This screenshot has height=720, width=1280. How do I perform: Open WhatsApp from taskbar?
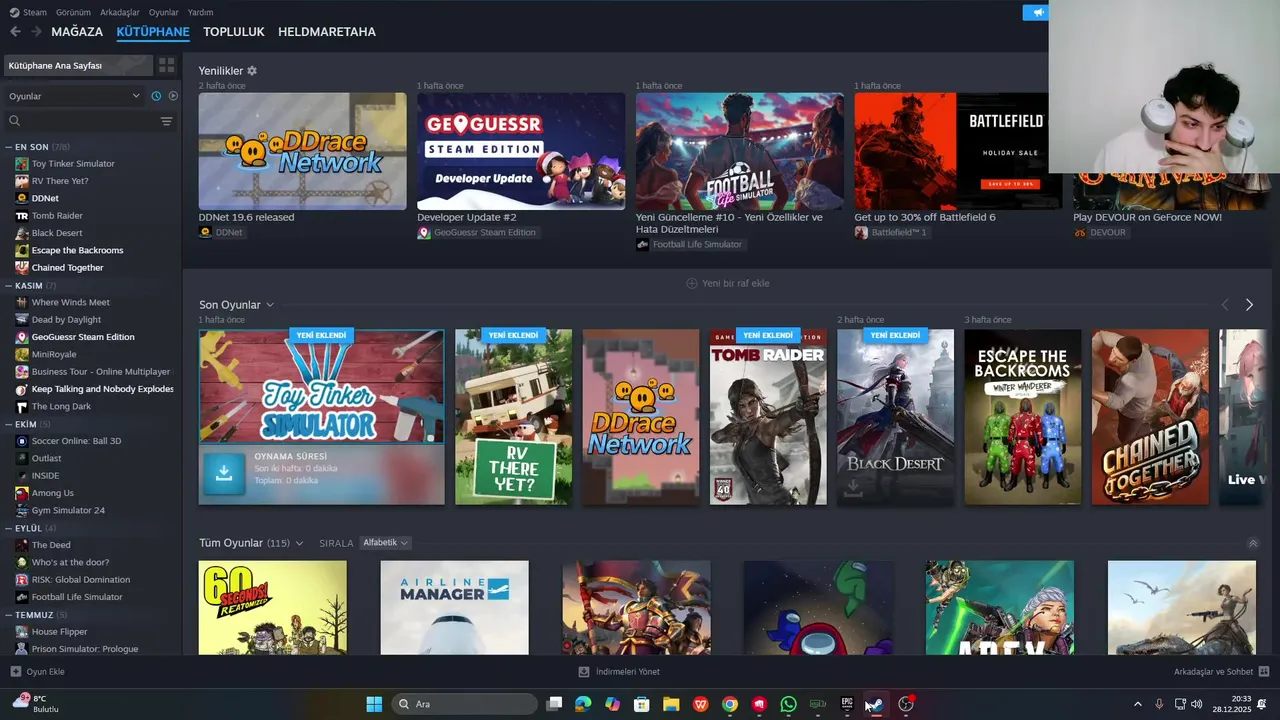[x=788, y=704]
